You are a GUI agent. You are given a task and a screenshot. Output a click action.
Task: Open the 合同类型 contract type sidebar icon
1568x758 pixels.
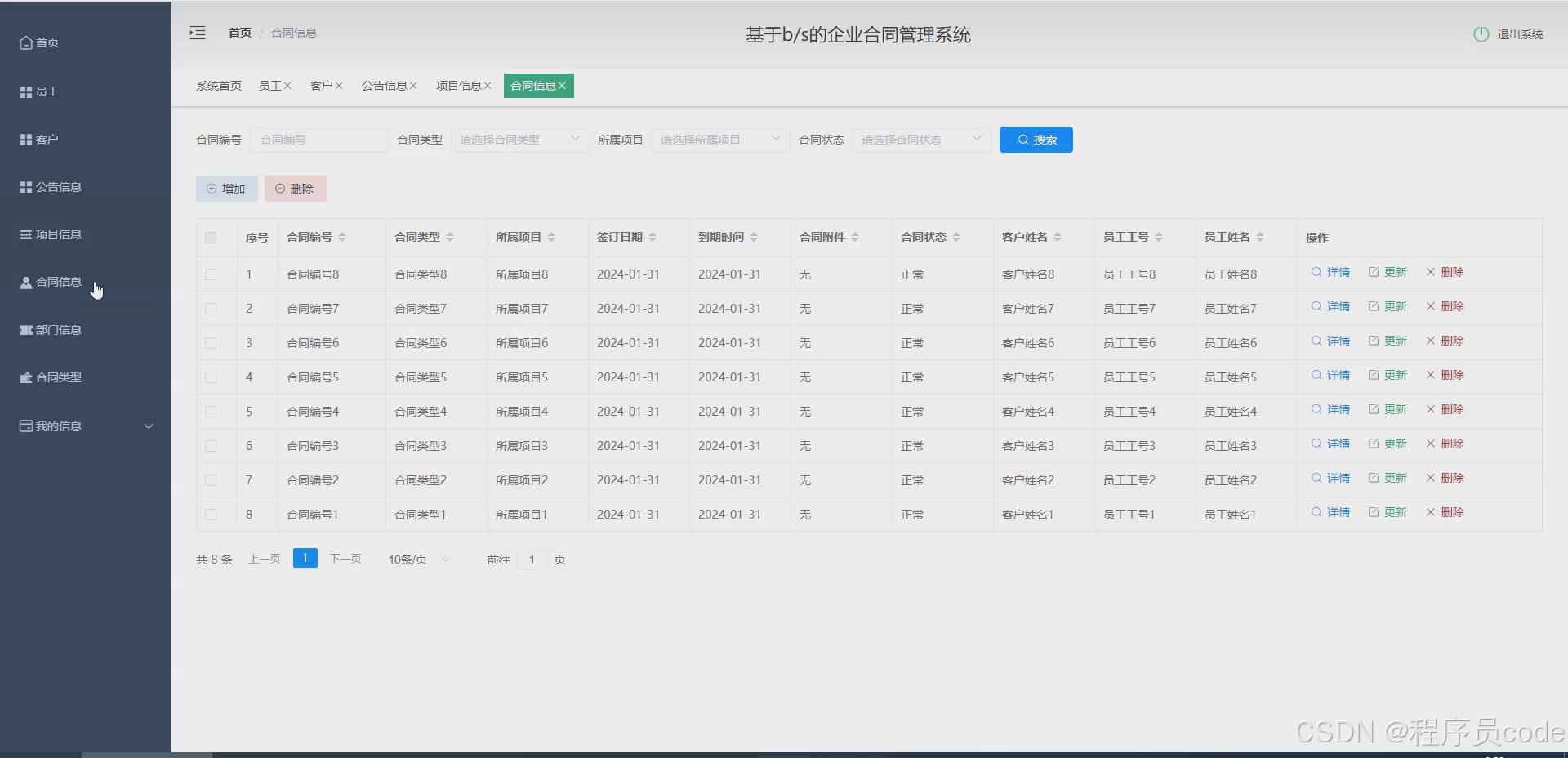tap(24, 377)
